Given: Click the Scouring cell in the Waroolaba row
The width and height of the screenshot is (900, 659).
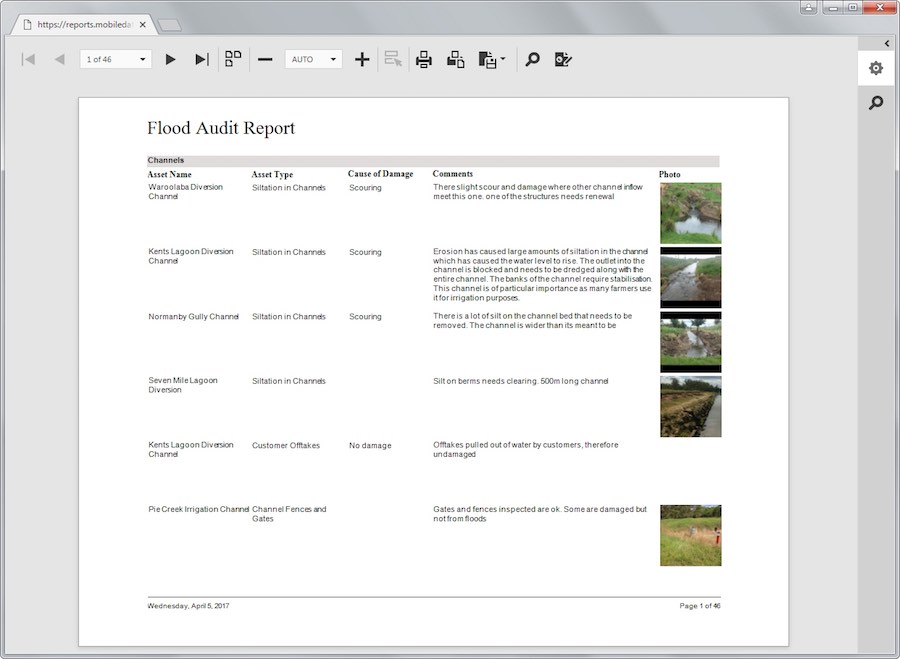Looking at the screenshot, I should [365, 188].
